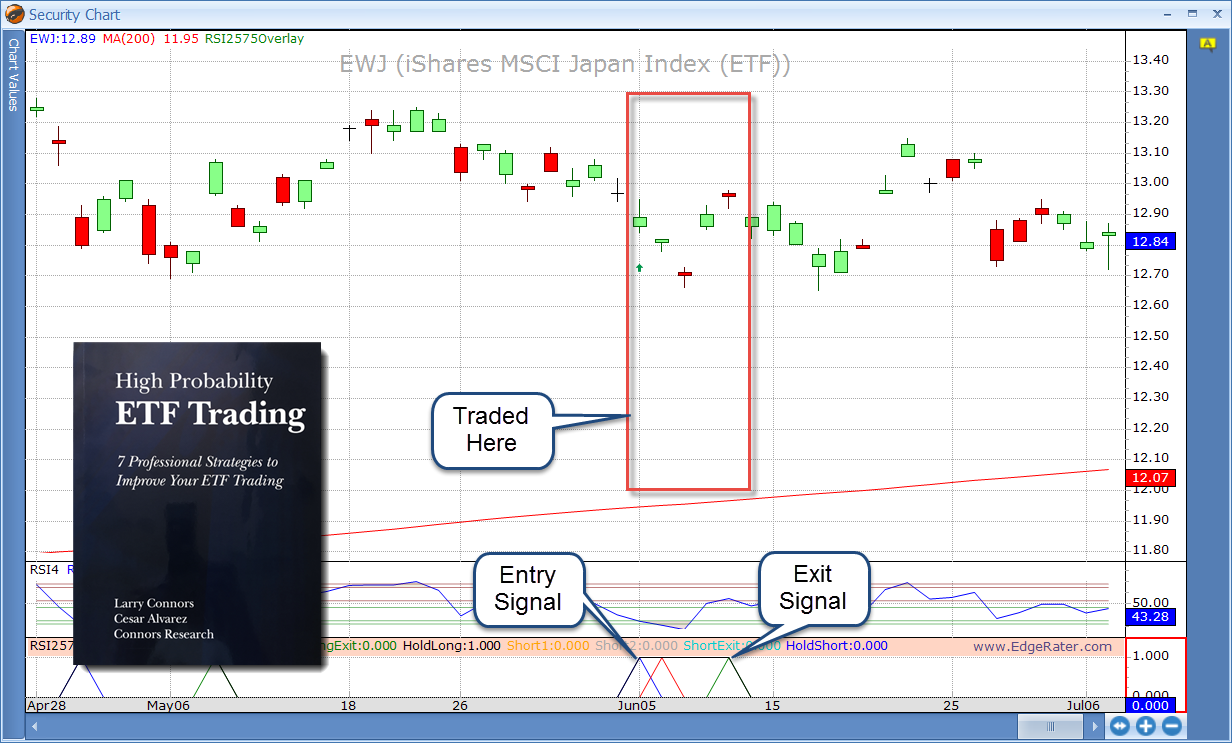Minimize the Security Chart window
Image resolution: width=1232 pixels, height=743 pixels.
(x=1166, y=14)
